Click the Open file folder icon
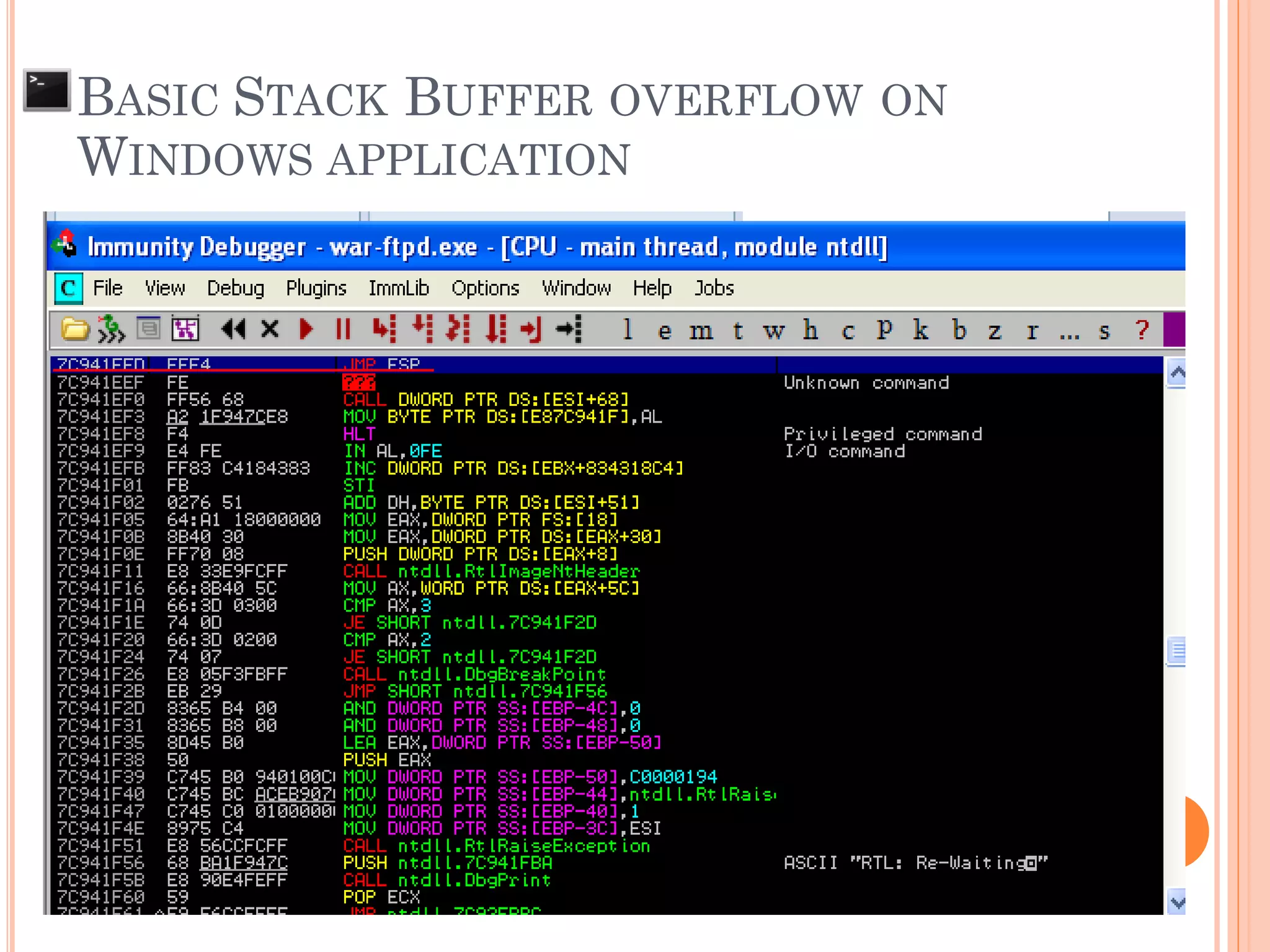This screenshot has width=1270, height=952. (75, 329)
